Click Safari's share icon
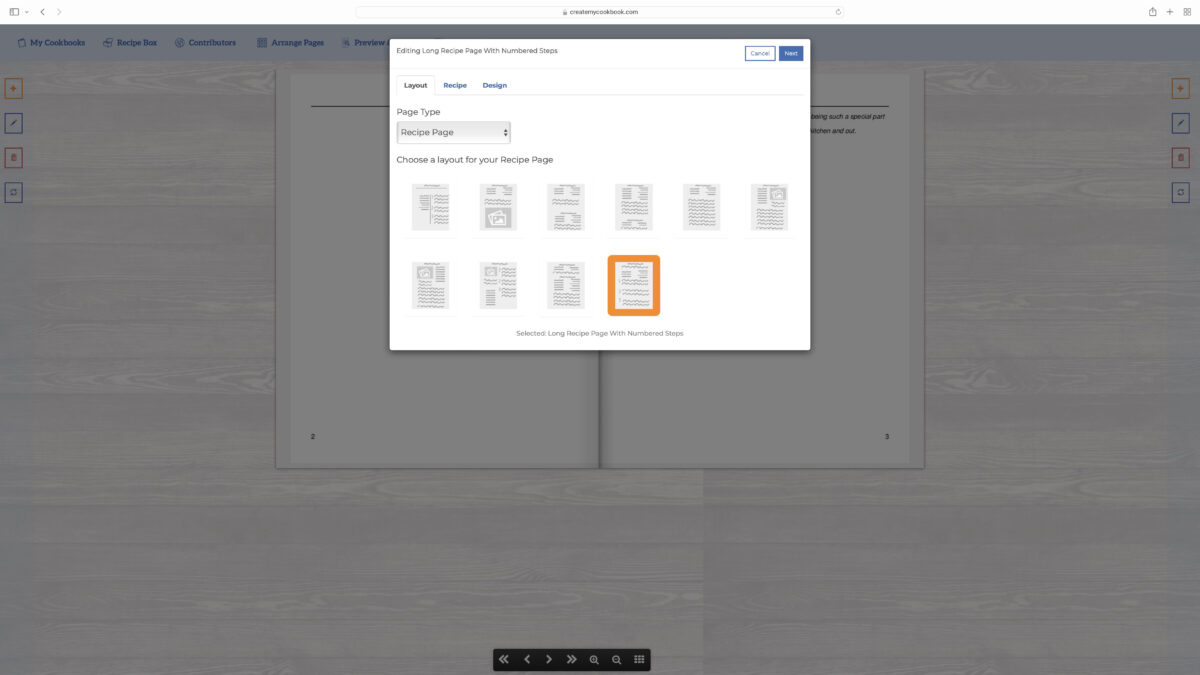 click(x=1153, y=12)
